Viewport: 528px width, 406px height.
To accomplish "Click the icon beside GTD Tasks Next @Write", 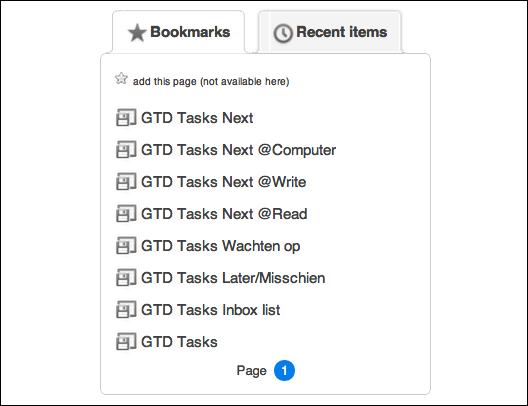I will (x=126, y=181).
